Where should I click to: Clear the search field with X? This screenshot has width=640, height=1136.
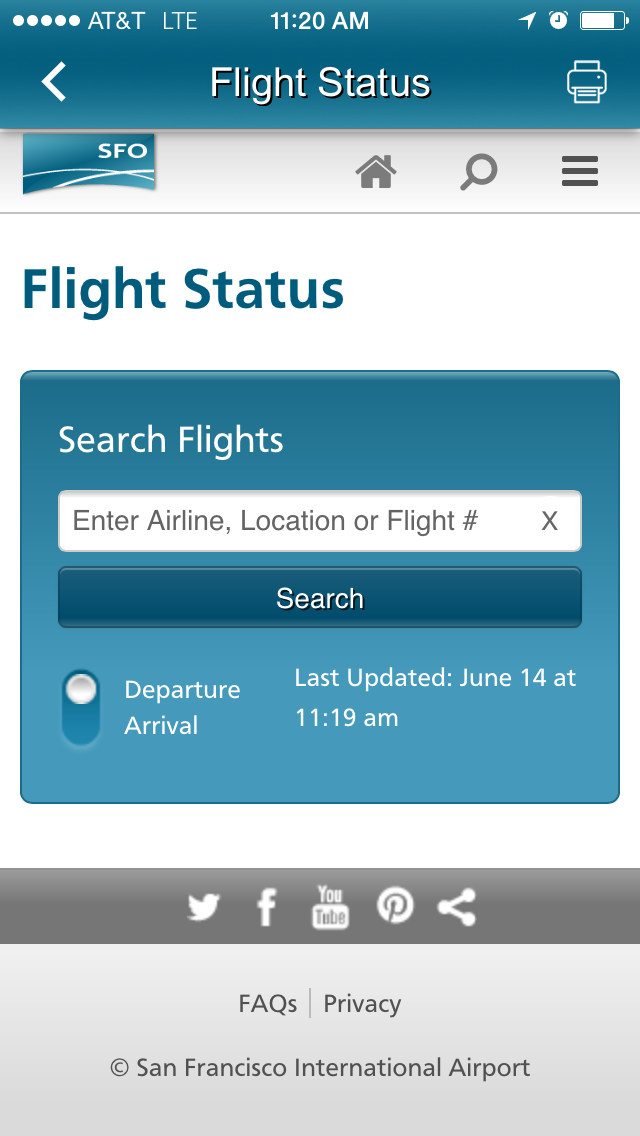549,521
